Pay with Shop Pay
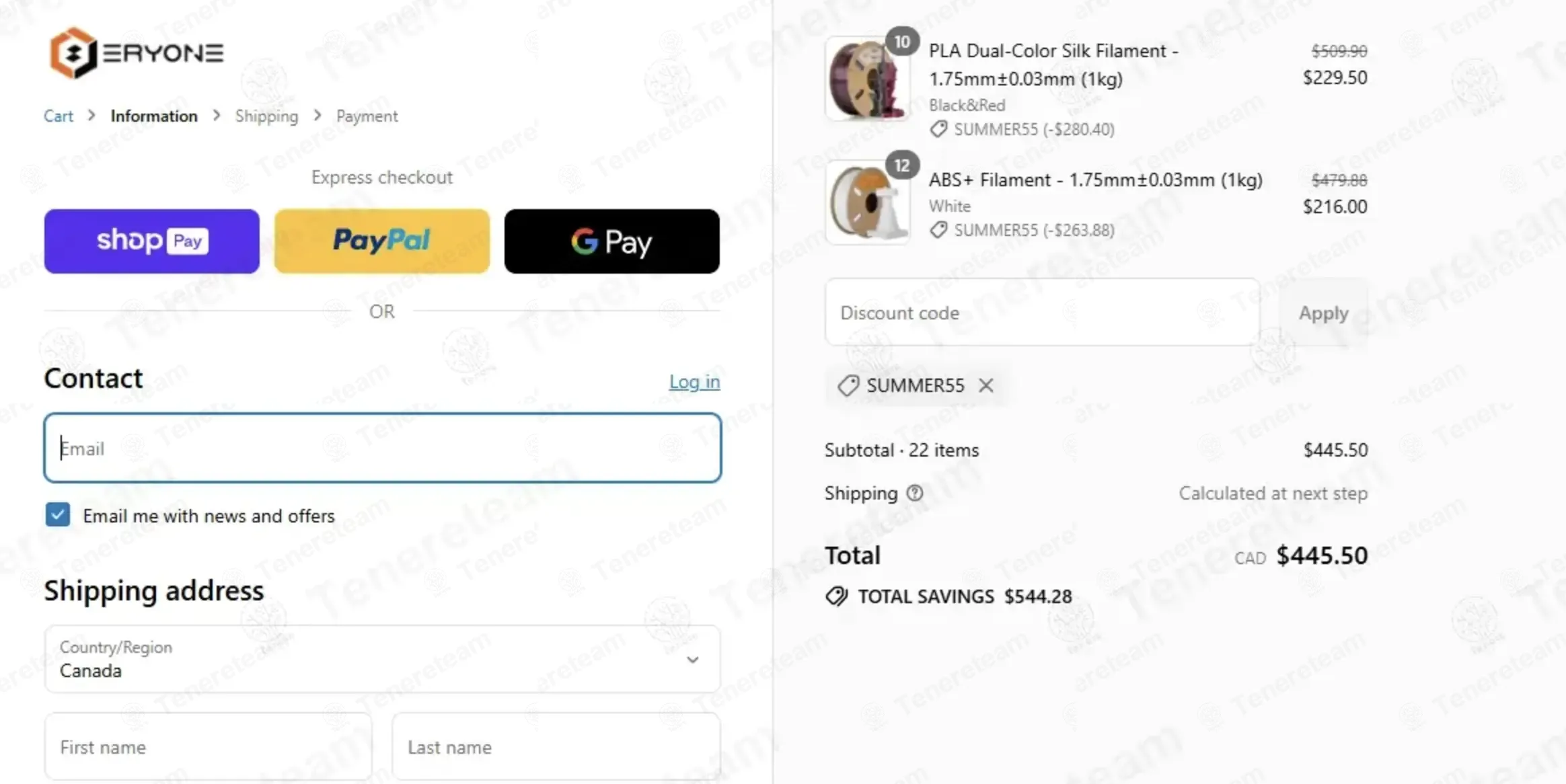 coord(152,241)
